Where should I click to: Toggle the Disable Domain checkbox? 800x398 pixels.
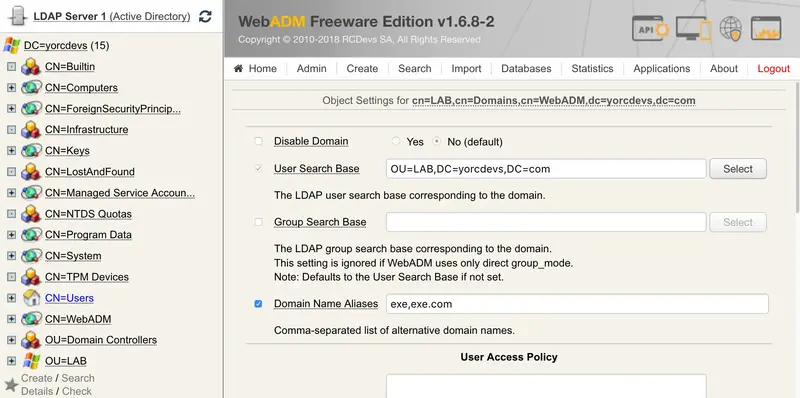click(x=258, y=141)
